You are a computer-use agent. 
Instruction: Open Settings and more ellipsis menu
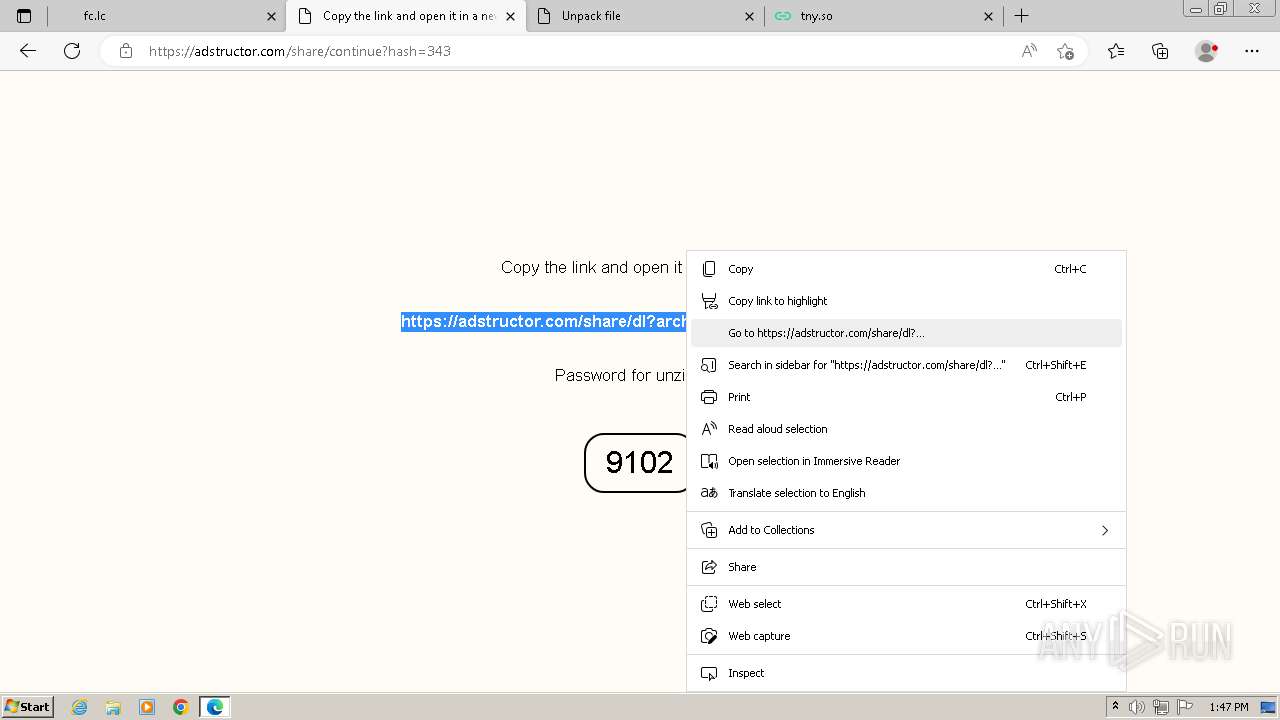tap(1252, 51)
